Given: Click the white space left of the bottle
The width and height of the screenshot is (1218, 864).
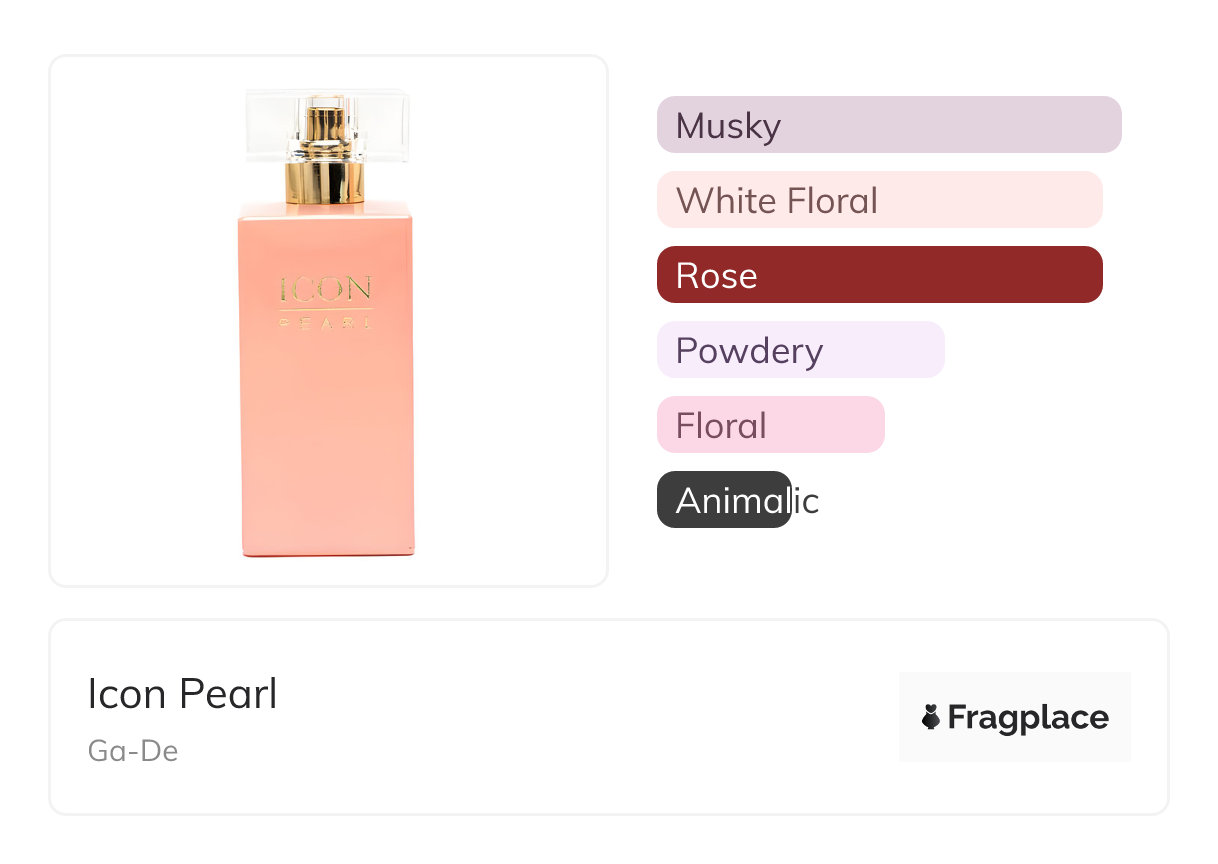Looking at the screenshot, I should [140, 320].
